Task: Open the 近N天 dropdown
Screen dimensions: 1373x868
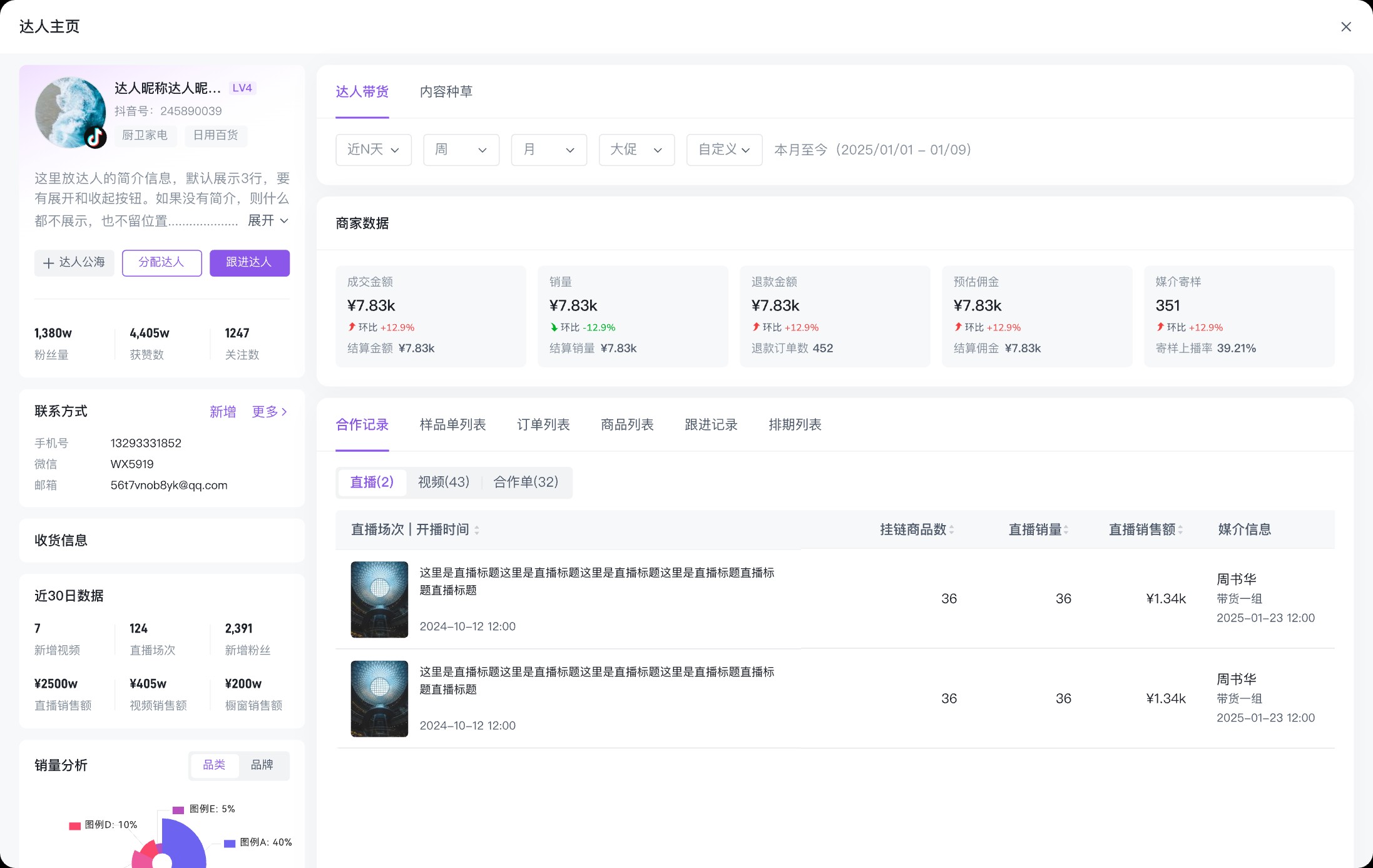Action: click(x=373, y=150)
